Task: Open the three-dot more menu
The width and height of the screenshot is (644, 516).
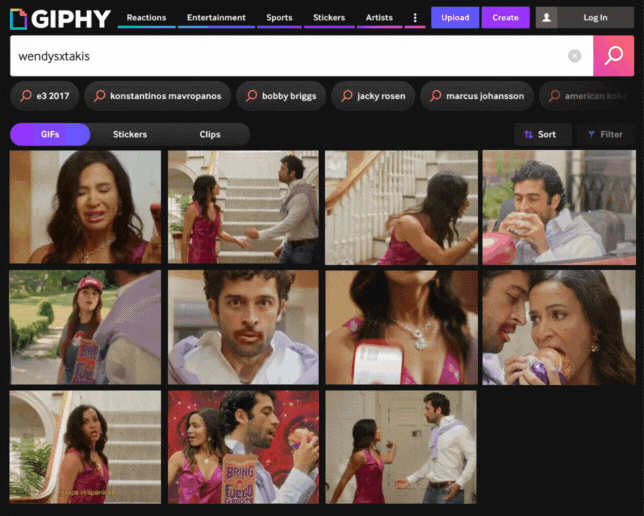Action: coord(415,18)
